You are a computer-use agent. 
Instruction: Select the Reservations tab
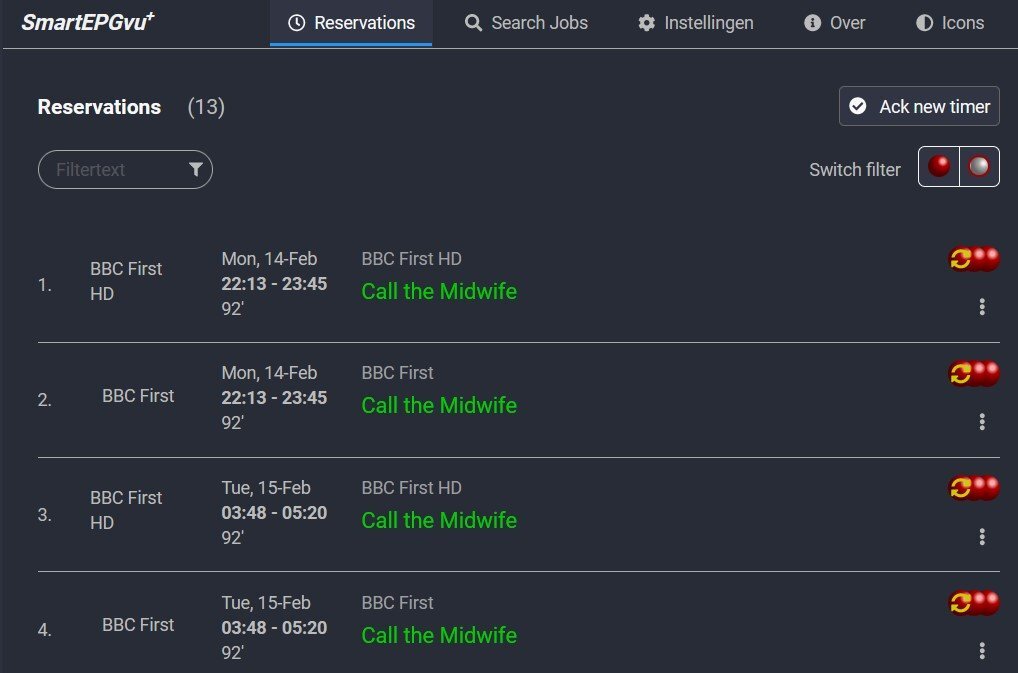tap(351, 22)
